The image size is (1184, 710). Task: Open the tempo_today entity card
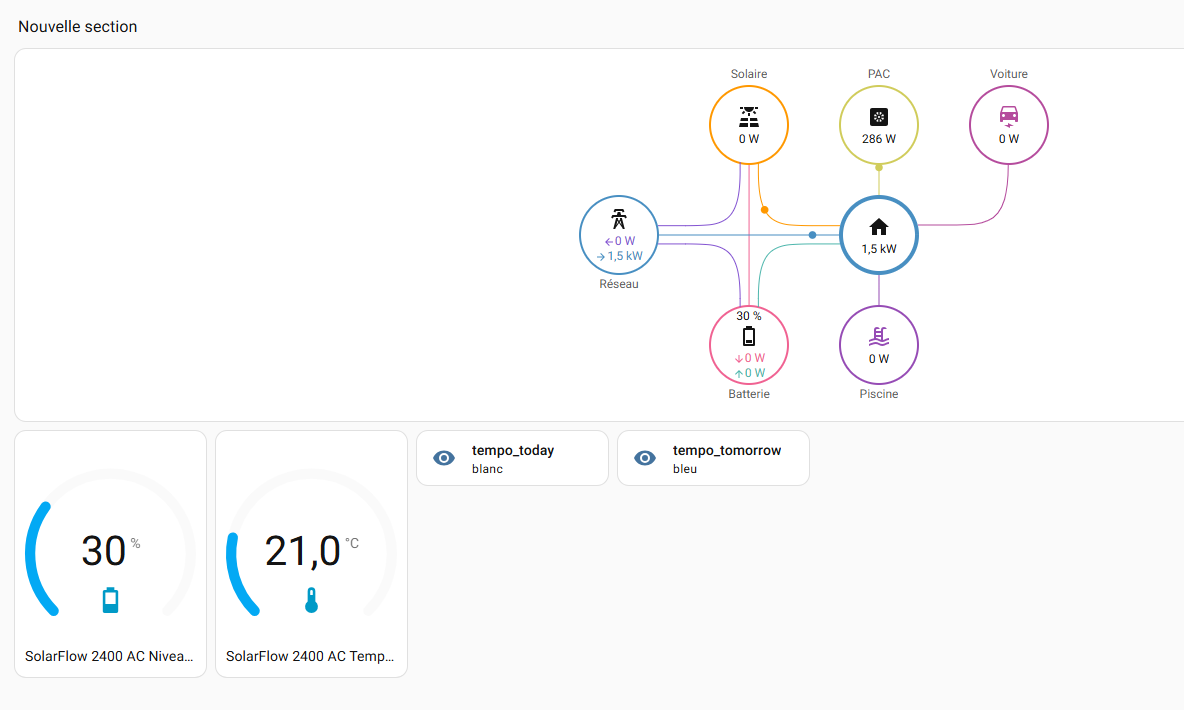pos(512,458)
